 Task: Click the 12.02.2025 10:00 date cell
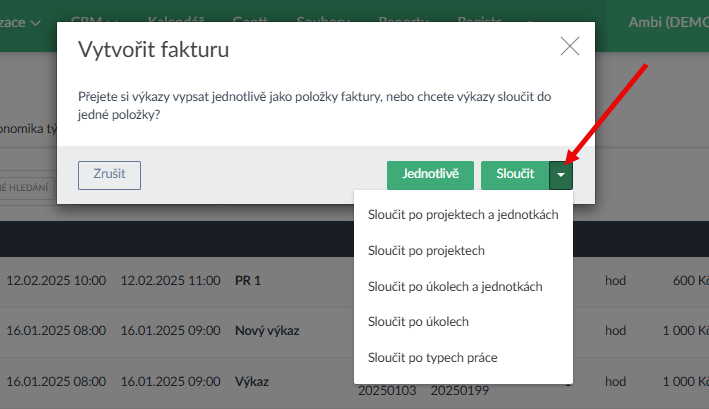coord(56,281)
